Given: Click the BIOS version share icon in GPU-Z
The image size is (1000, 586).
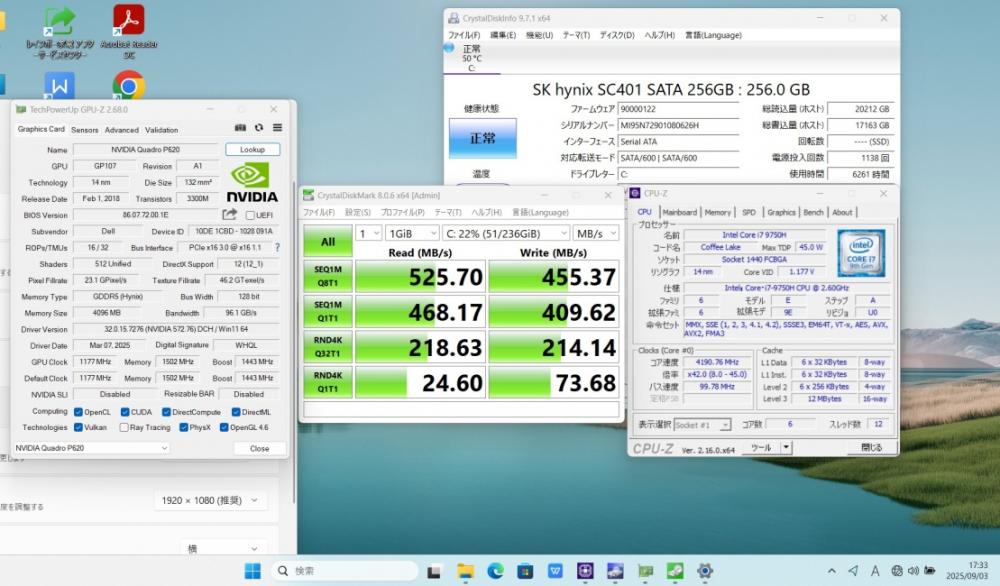Looking at the screenshot, I should tap(230, 215).
